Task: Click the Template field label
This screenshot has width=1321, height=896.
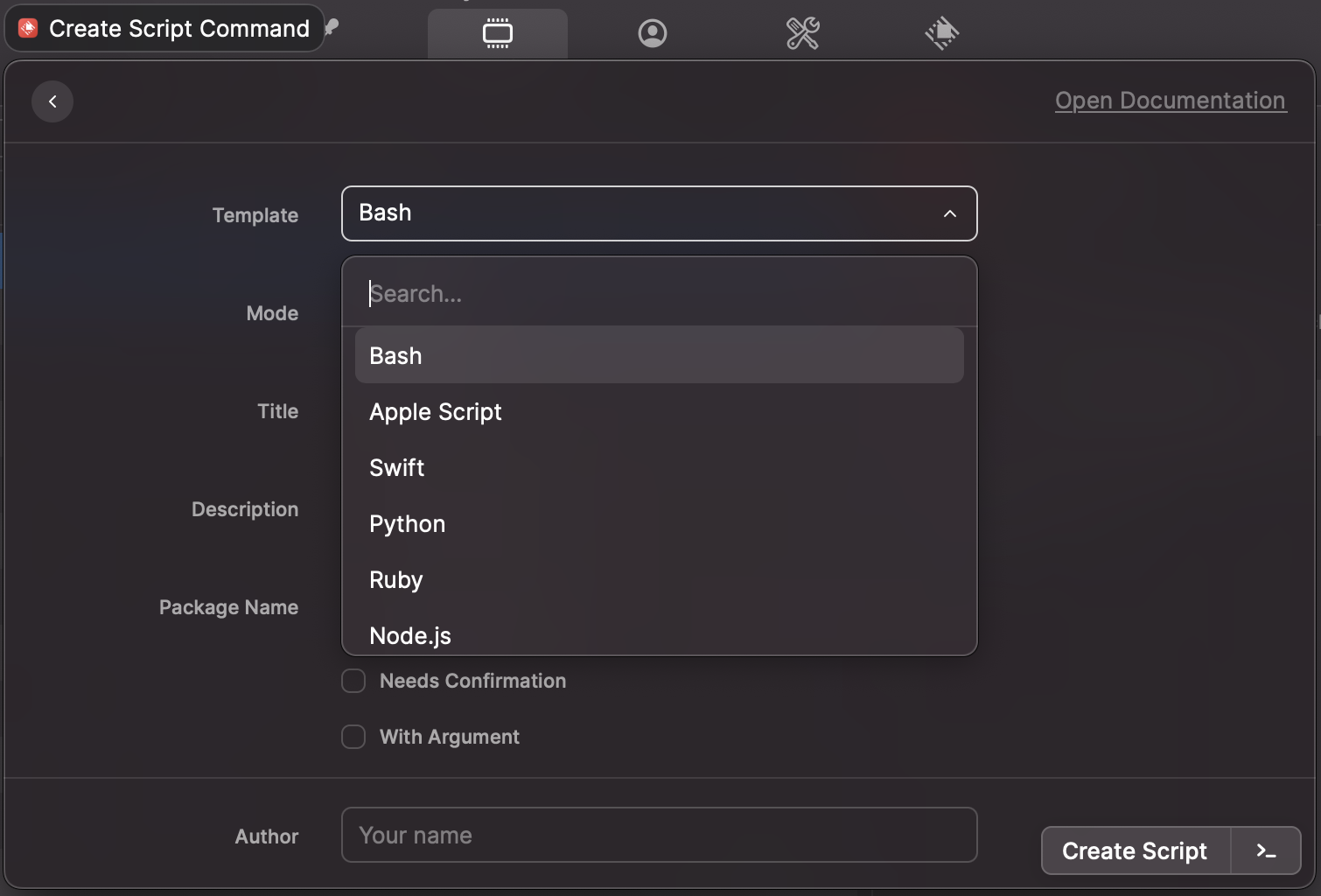Action: point(255,215)
